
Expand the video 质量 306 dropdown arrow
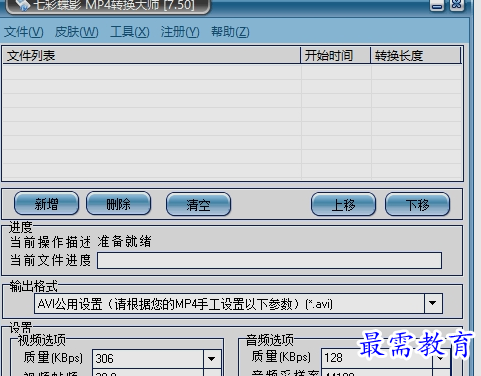click(x=212, y=359)
